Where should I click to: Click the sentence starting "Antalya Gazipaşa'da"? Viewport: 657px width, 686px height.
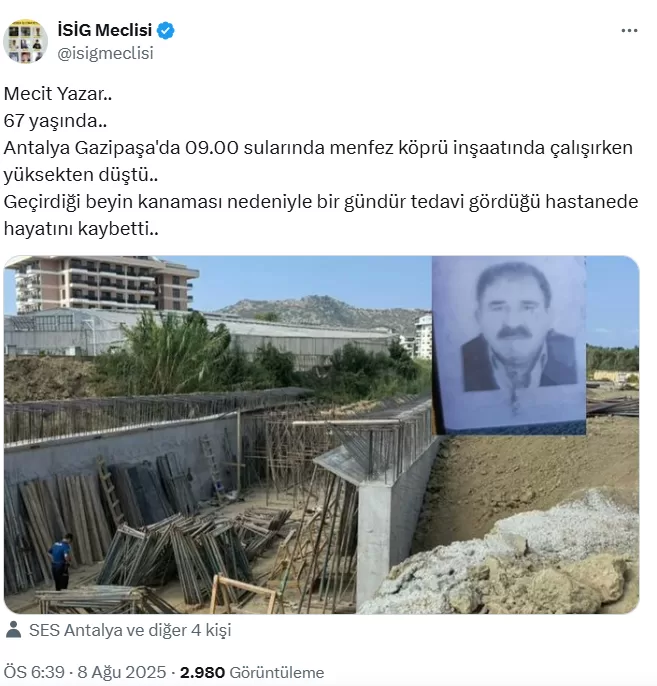pyautogui.click(x=318, y=161)
